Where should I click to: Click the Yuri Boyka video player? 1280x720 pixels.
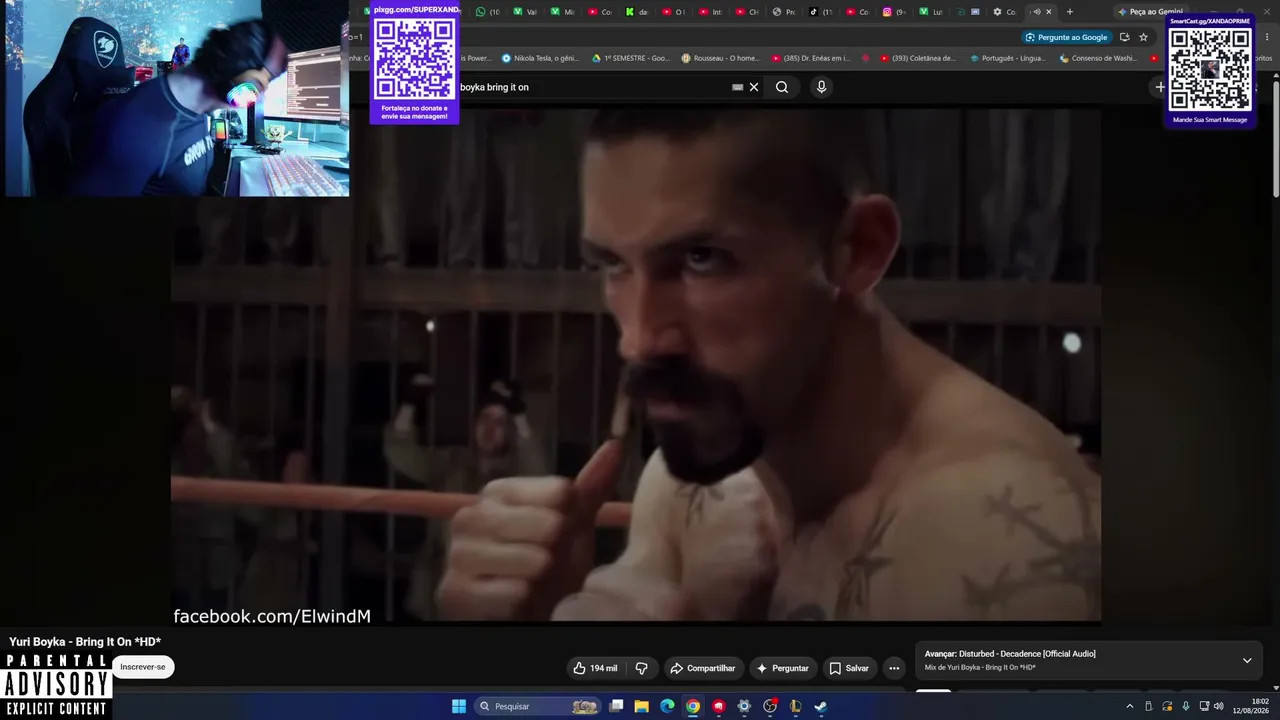[636, 367]
